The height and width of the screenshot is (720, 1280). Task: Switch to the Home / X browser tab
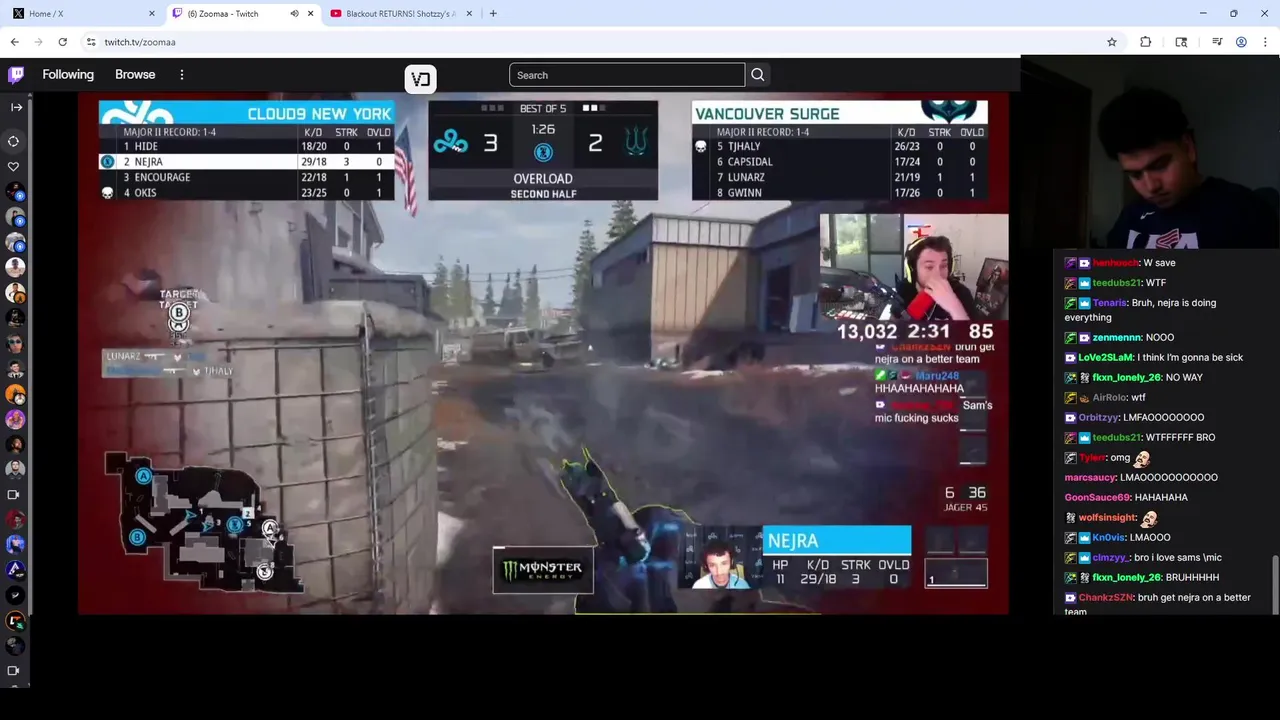82,13
